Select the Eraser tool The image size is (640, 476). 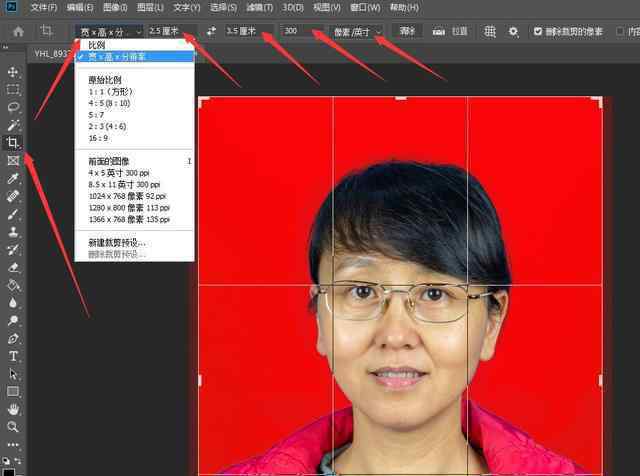click(13, 267)
